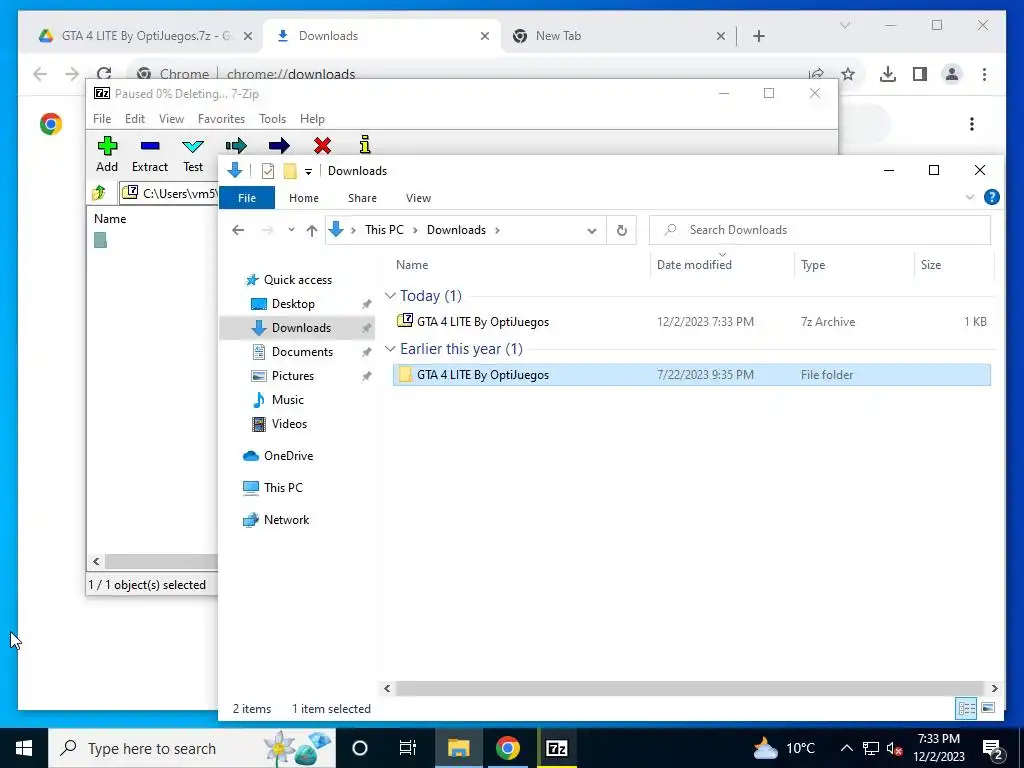Open View menu in 7-Zip

[x=171, y=119]
